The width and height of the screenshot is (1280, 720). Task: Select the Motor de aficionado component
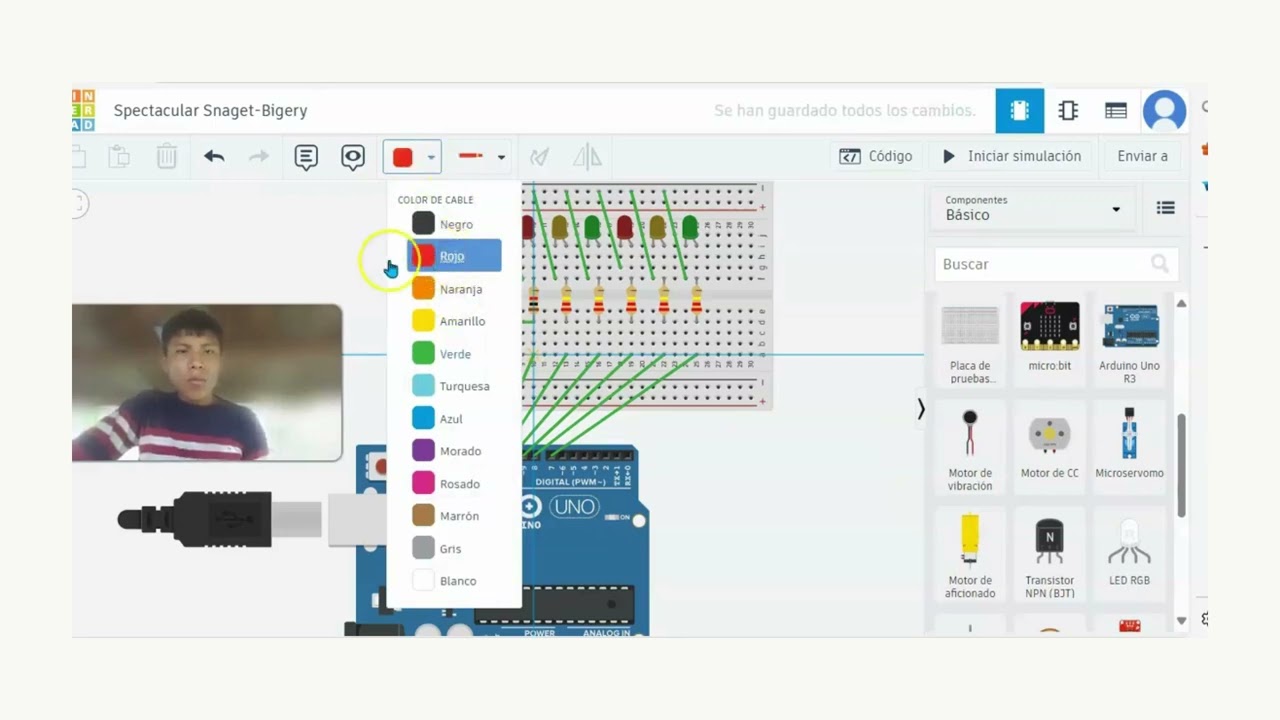coord(970,557)
